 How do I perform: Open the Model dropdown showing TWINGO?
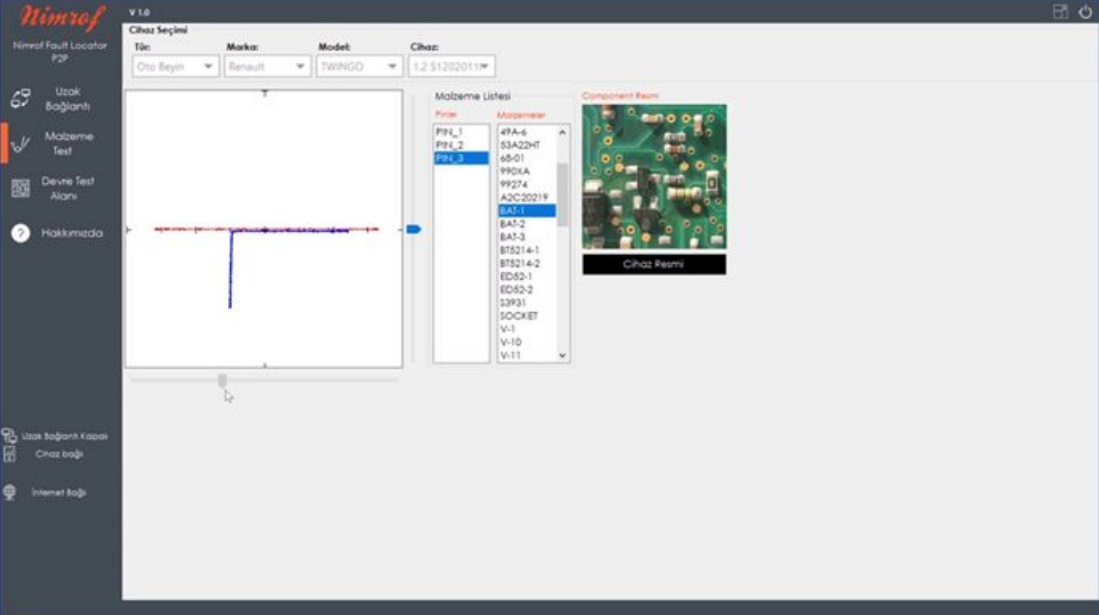click(359, 67)
